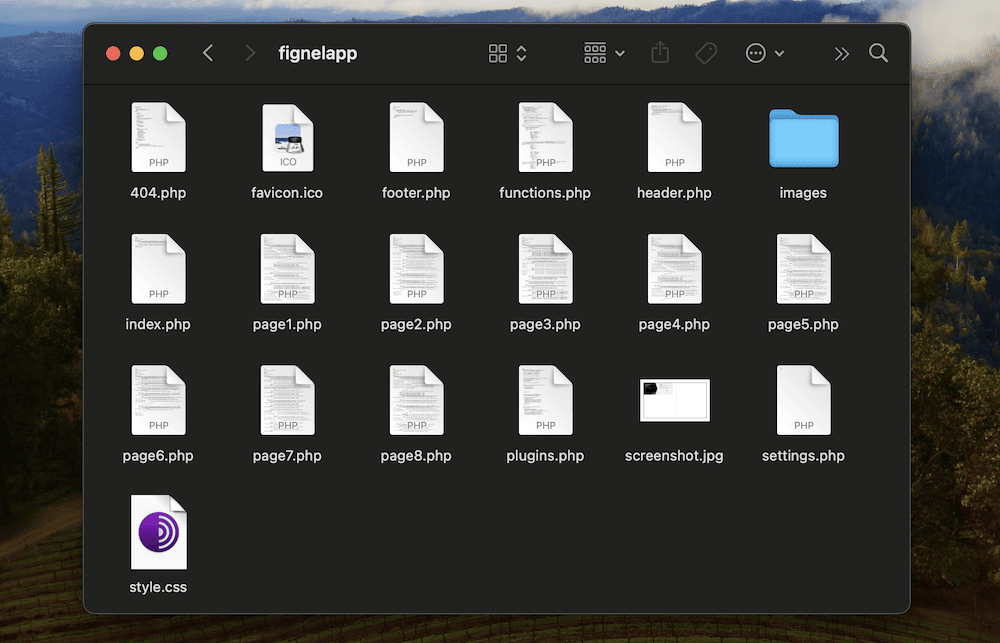Open the index.php file icon
1000x643 pixels.
158,268
